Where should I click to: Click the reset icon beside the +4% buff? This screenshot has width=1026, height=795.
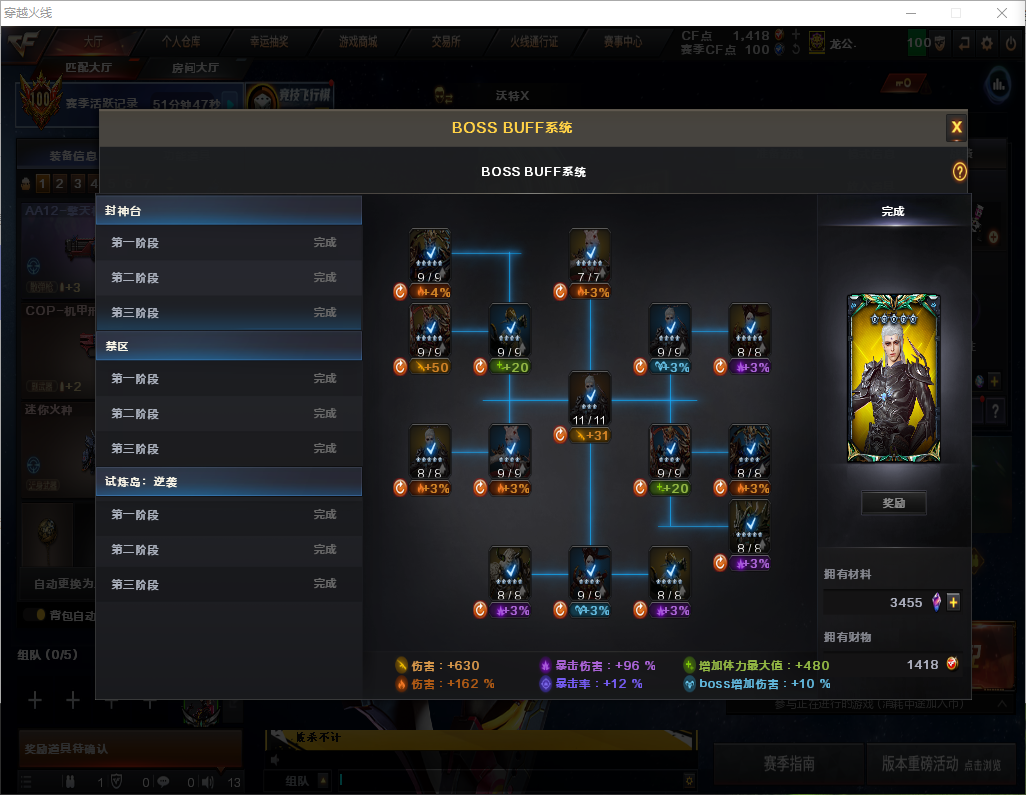(400, 292)
